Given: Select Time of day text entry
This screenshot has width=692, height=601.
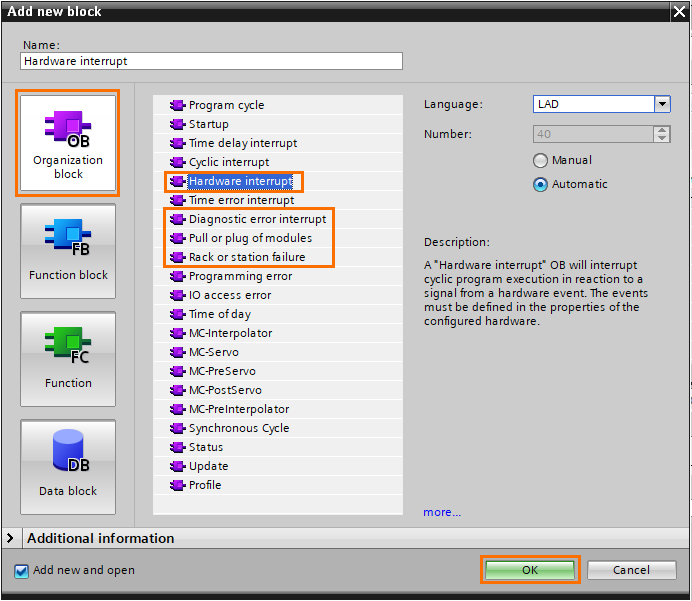Looking at the screenshot, I should pyautogui.click(x=220, y=314).
